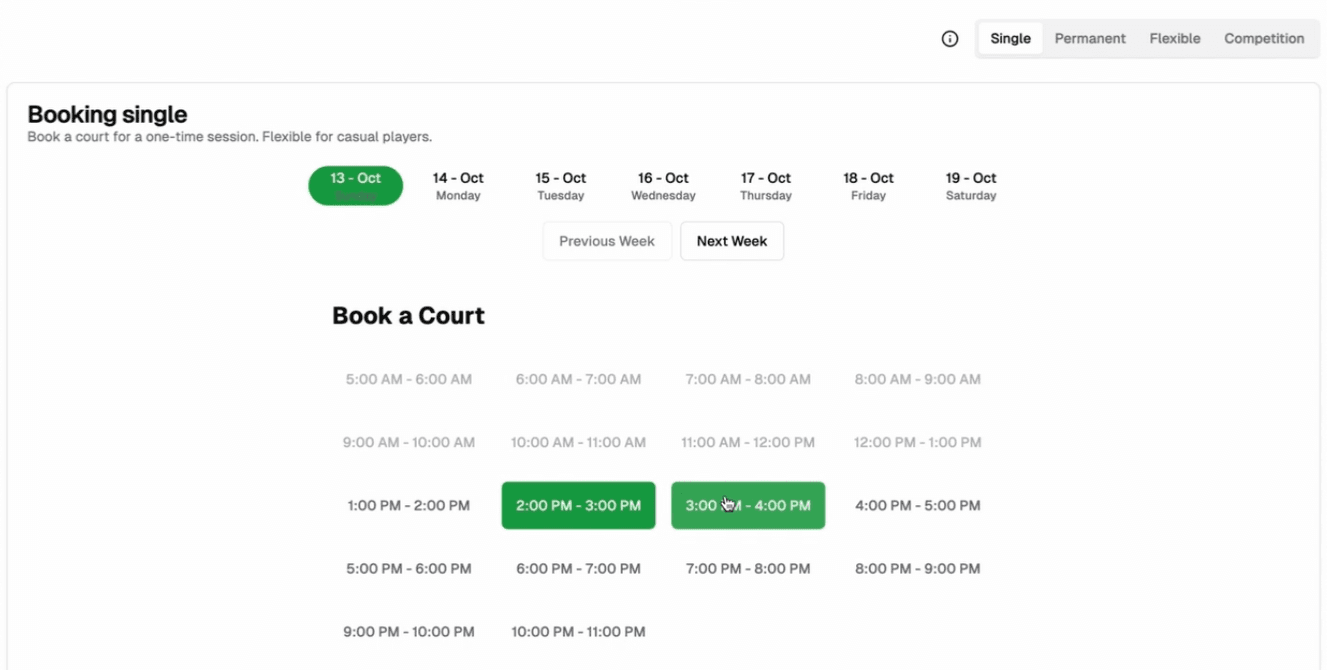The height and width of the screenshot is (670, 1327).
Task: Choose 14 - Oct Monday
Action: (458, 186)
